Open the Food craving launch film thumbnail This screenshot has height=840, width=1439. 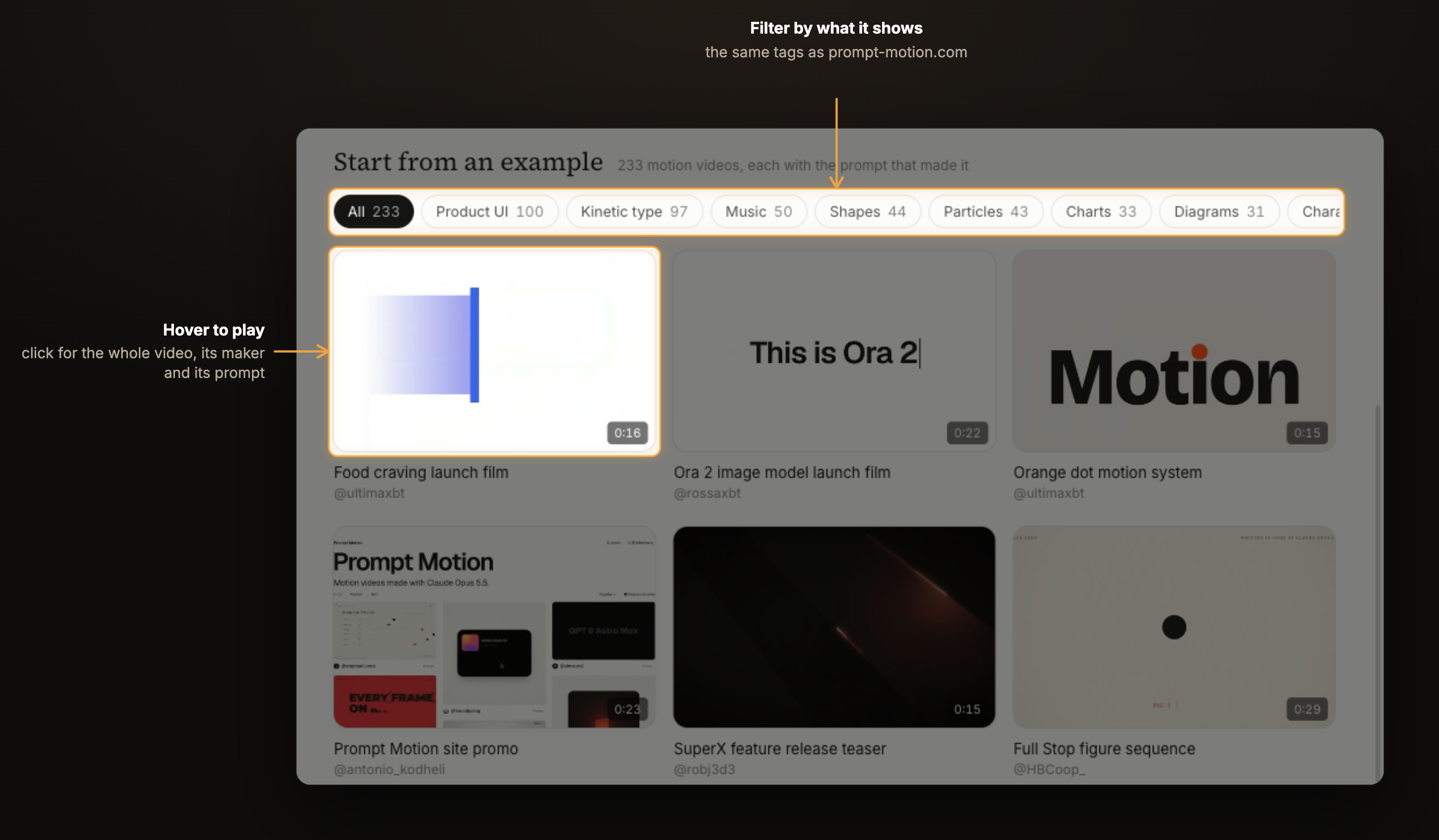point(495,351)
